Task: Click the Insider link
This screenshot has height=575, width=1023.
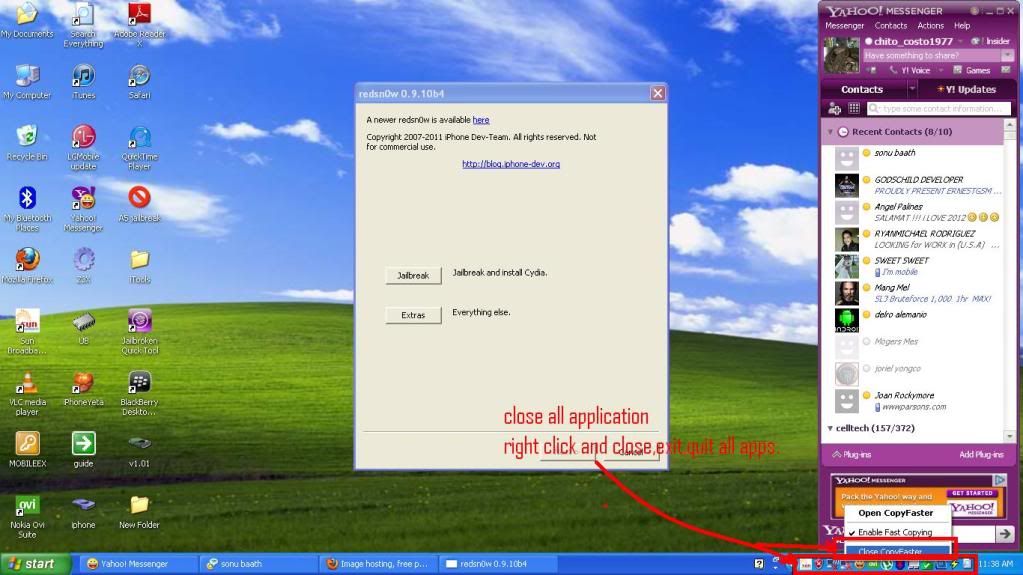Action: tap(991, 41)
